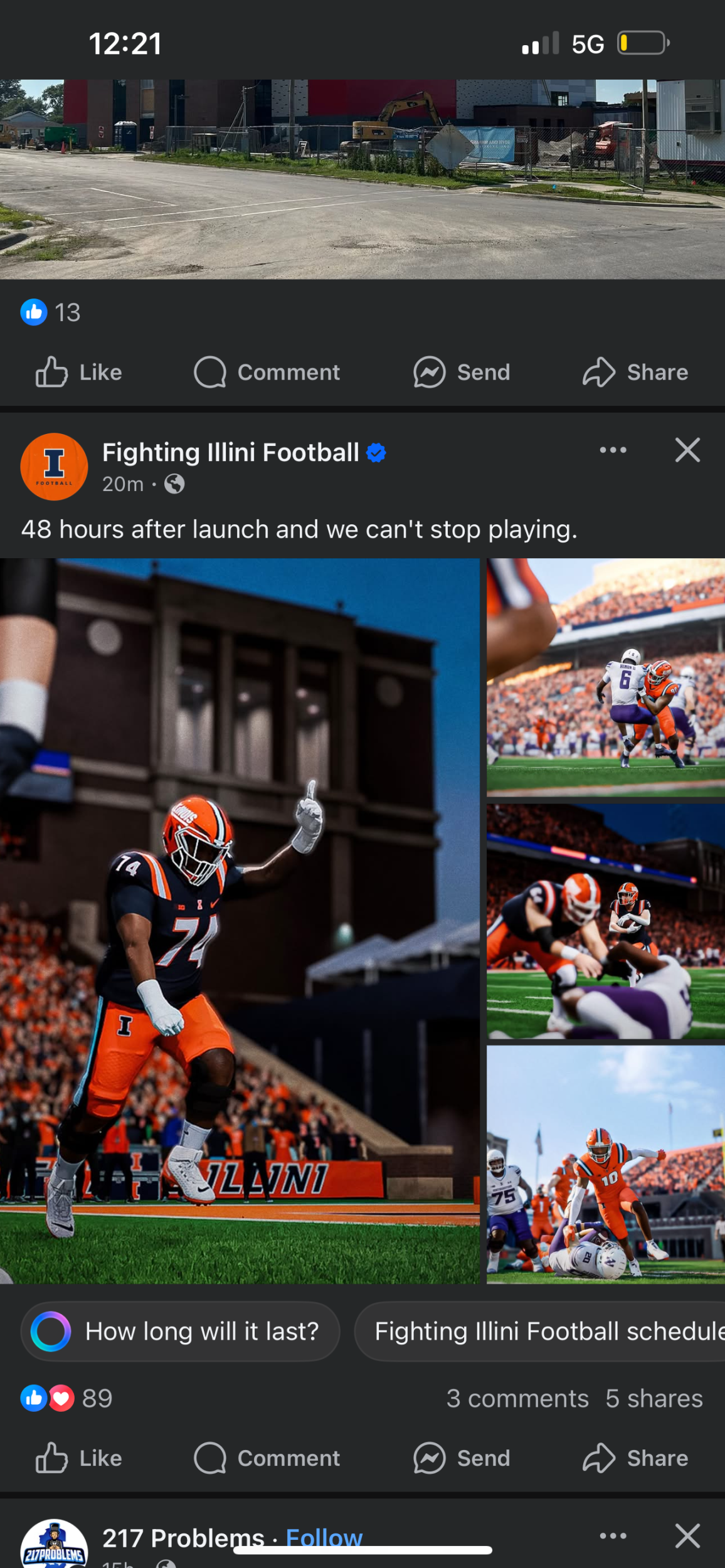Select Fighting Illini Football schedule suggestion
This screenshot has height=1568, width=725.
pyautogui.click(x=540, y=1331)
